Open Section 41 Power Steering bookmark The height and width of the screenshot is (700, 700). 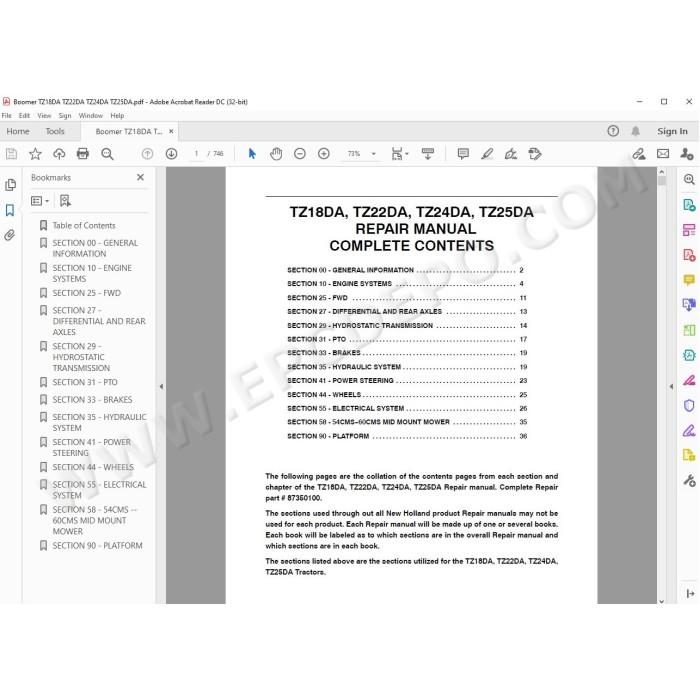click(x=91, y=447)
